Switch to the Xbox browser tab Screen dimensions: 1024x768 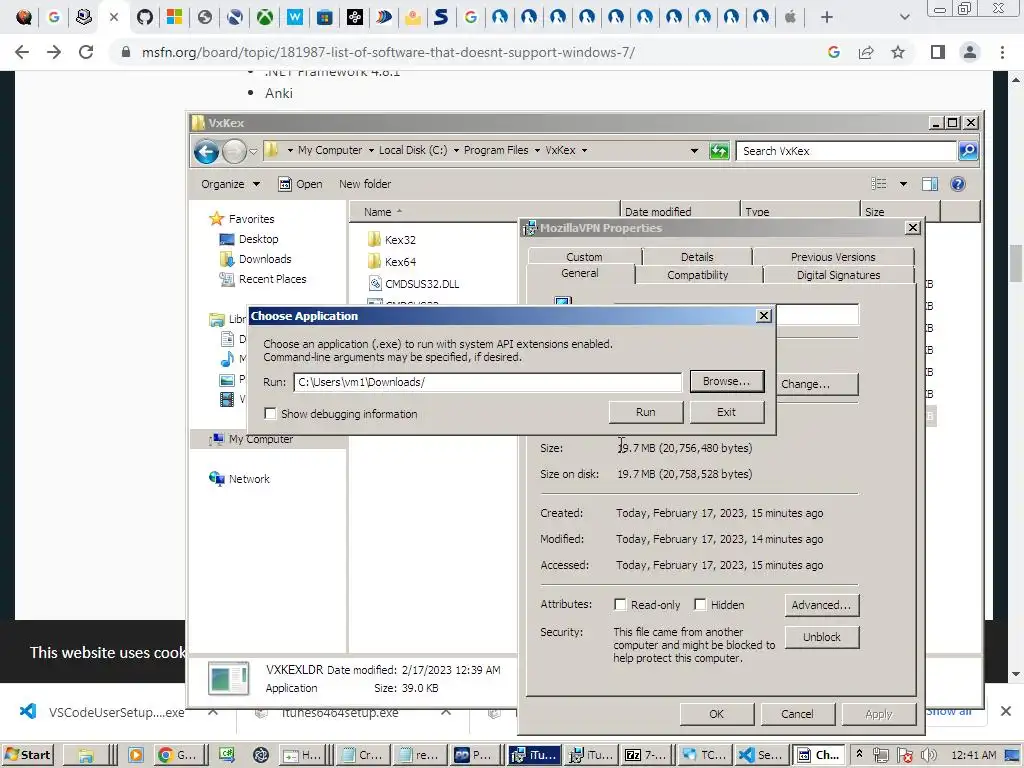click(x=264, y=17)
